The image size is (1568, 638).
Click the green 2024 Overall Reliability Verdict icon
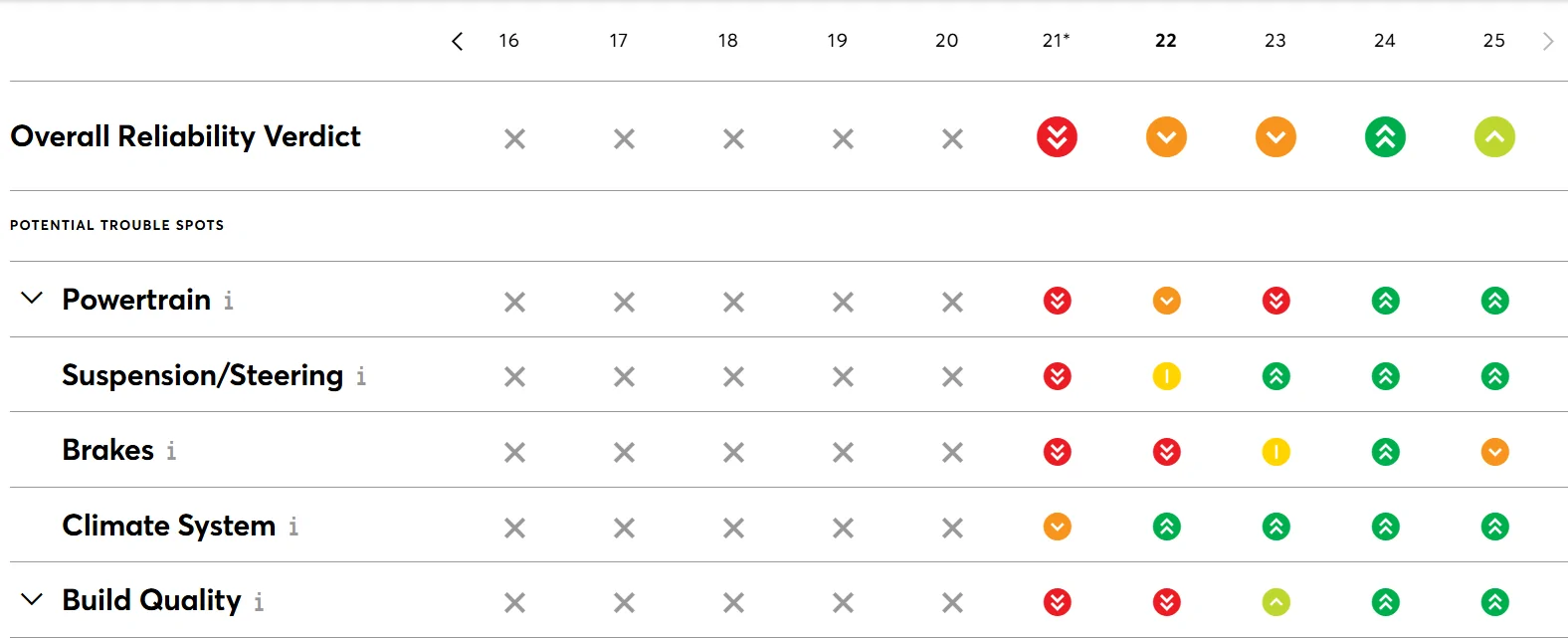coord(1385,137)
